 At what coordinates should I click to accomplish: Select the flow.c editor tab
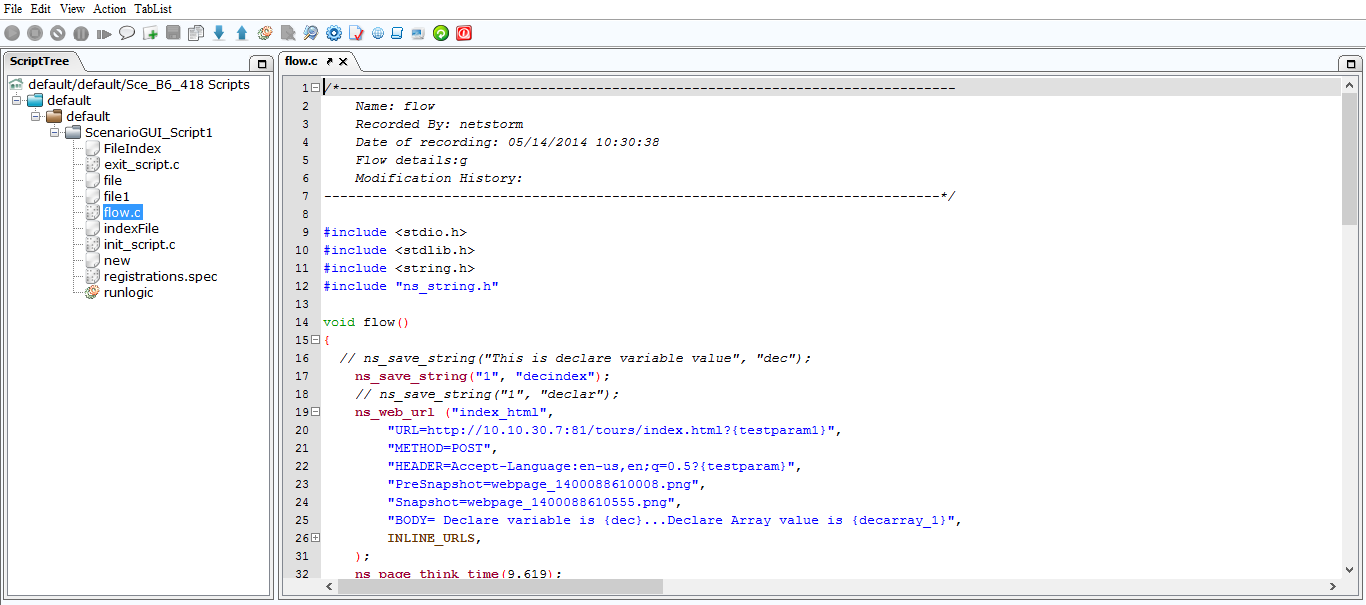(x=301, y=61)
